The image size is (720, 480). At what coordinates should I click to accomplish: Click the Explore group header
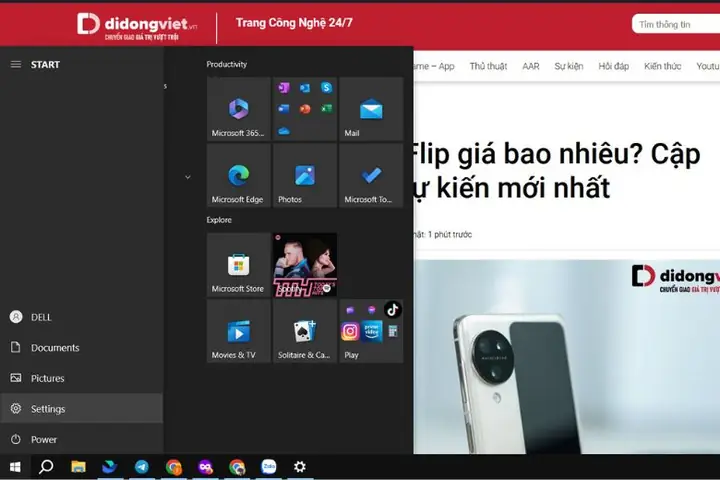point(219,220)
